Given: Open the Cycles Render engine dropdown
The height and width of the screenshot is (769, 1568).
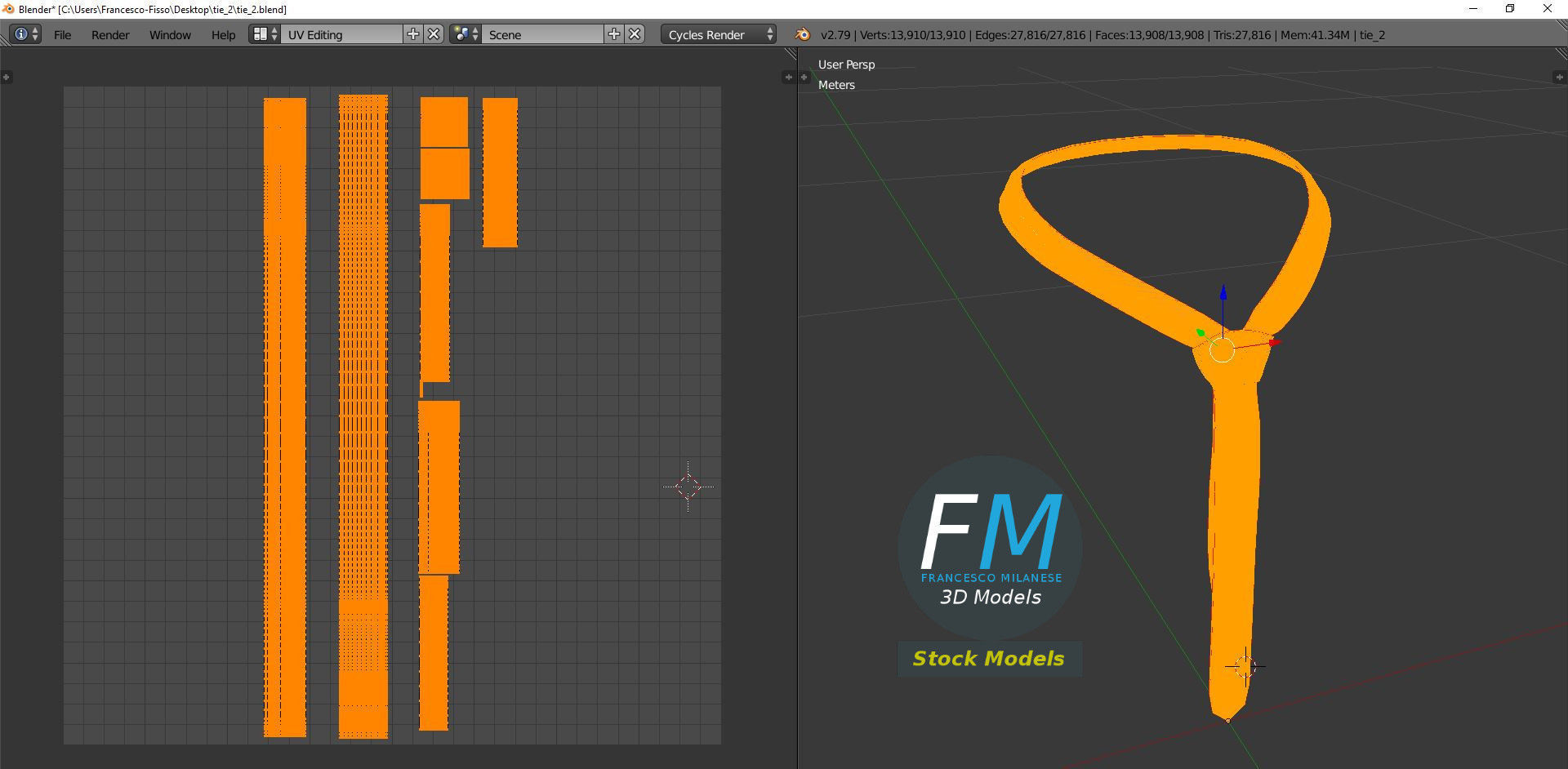Looking at the screenshot, I should coord(719,34).
